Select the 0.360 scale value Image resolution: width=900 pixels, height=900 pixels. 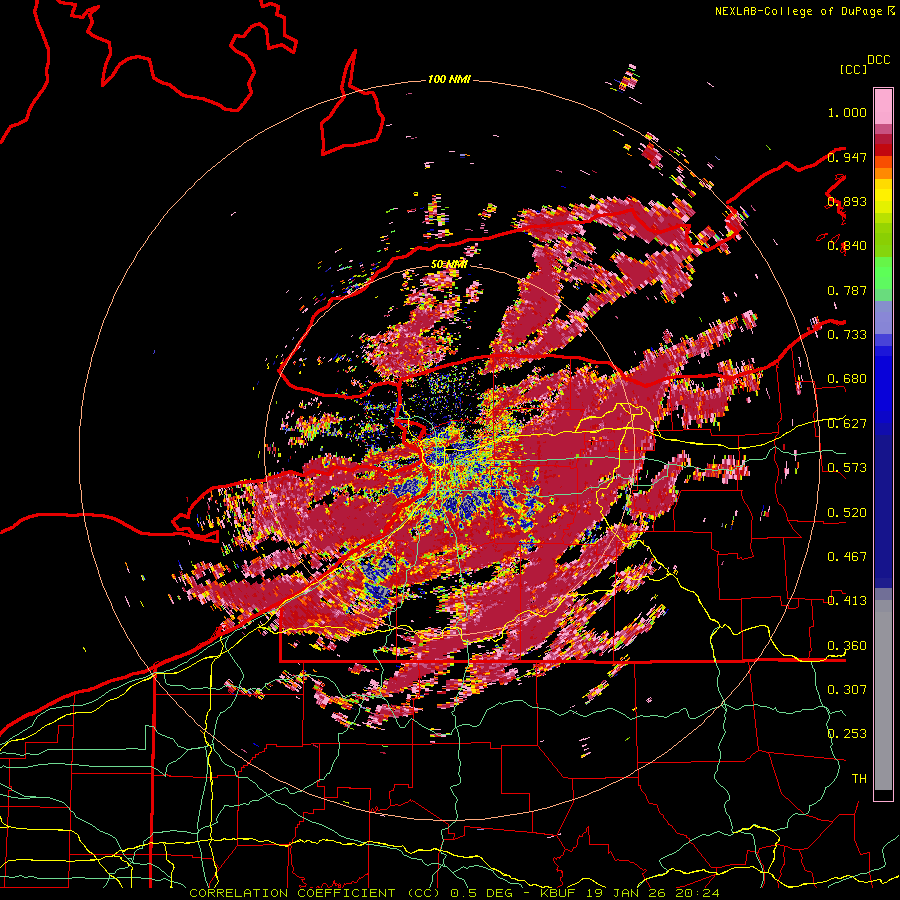(847, 646)
